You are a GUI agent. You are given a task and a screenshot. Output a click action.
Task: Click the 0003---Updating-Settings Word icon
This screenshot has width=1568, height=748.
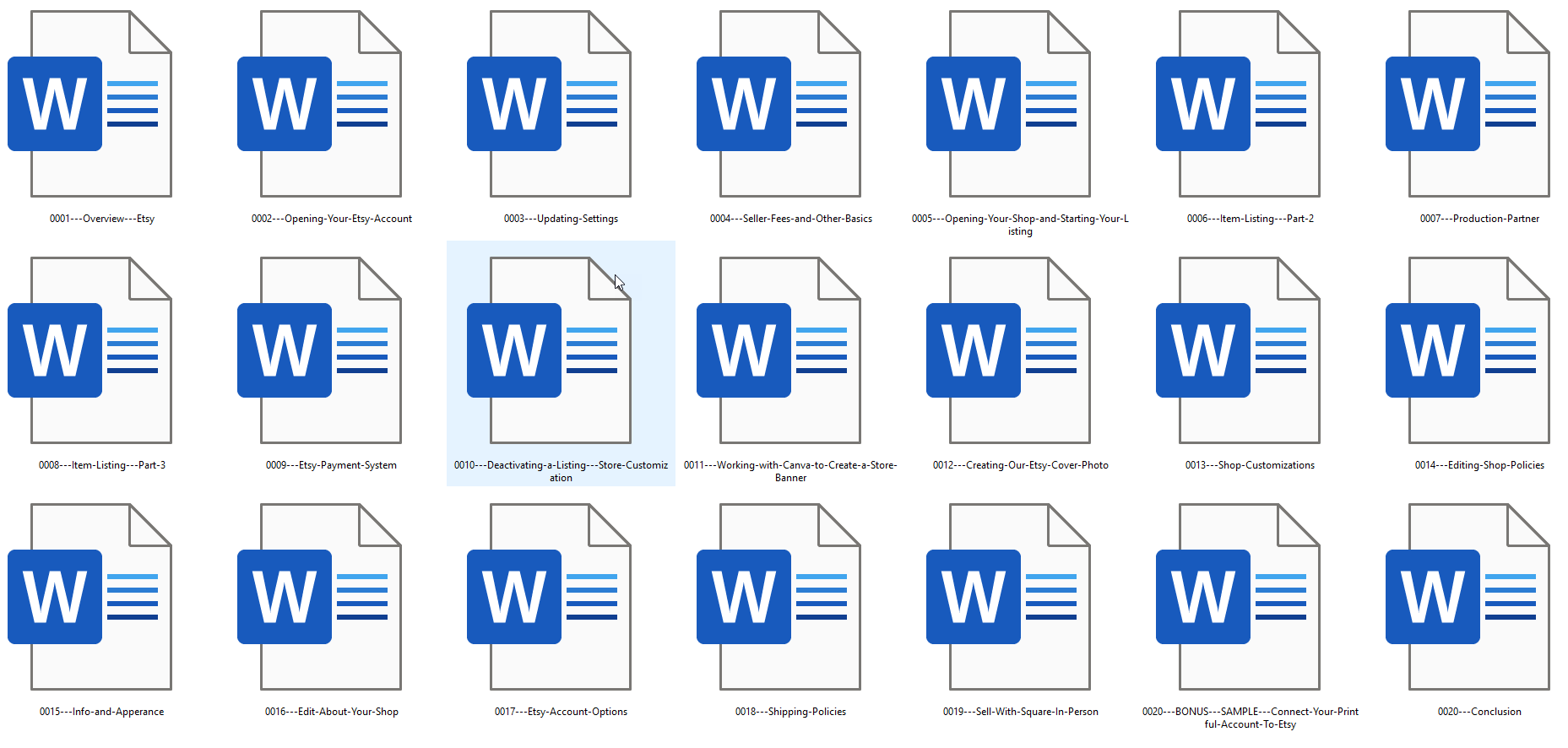click(x=549, y=104)
